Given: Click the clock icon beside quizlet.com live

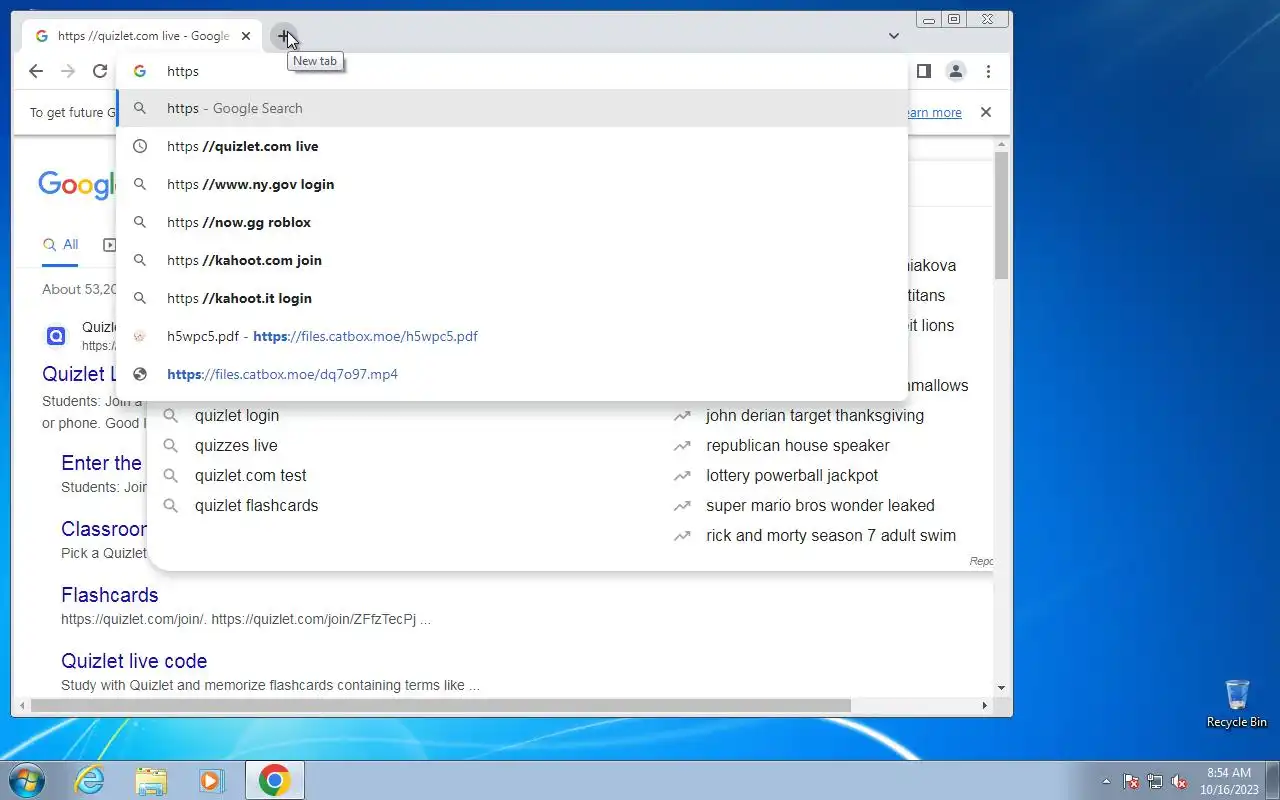Looking at the screenshot, I should (140, 146).
